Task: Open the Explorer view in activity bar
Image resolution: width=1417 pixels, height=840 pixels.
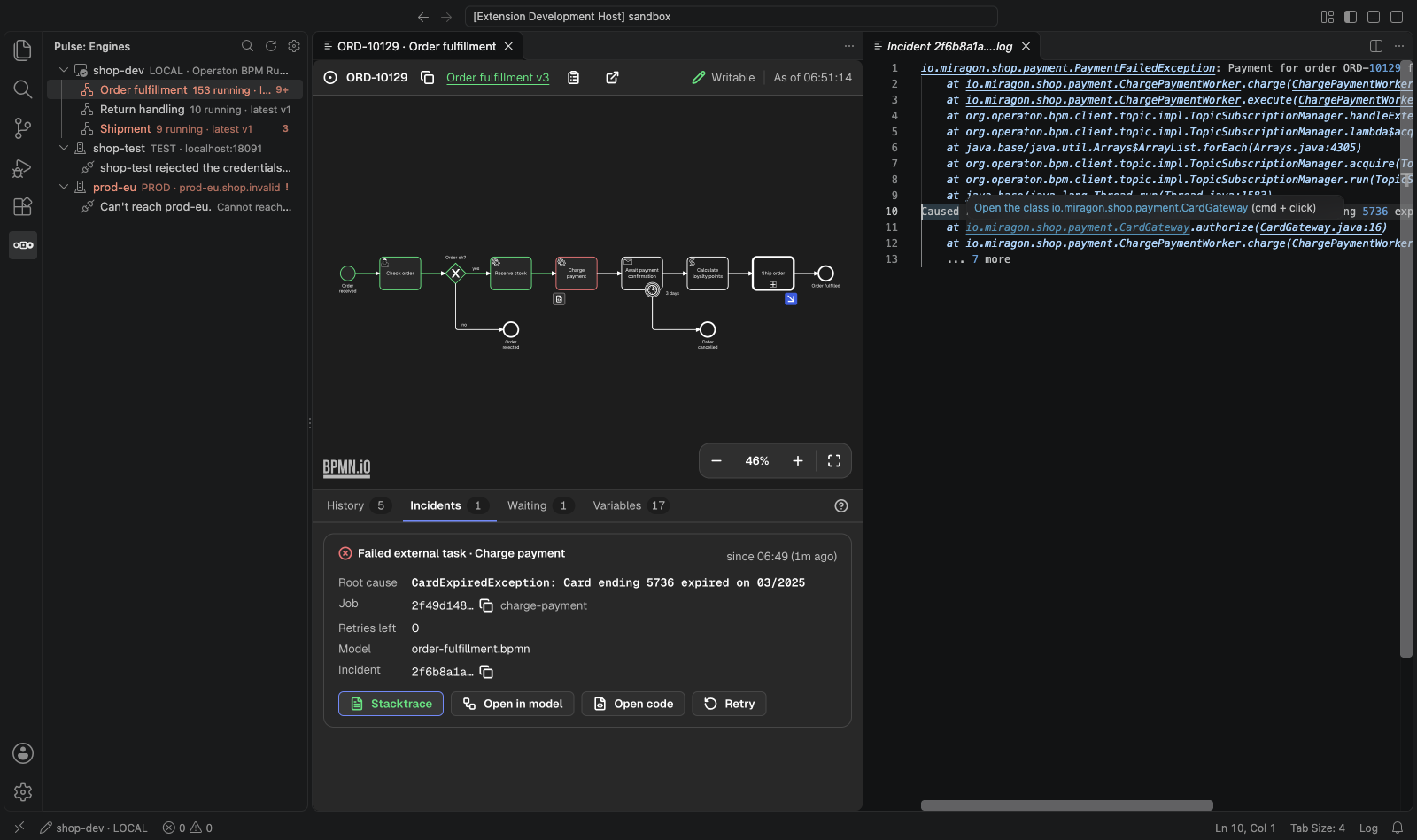Action: point(23,50)
